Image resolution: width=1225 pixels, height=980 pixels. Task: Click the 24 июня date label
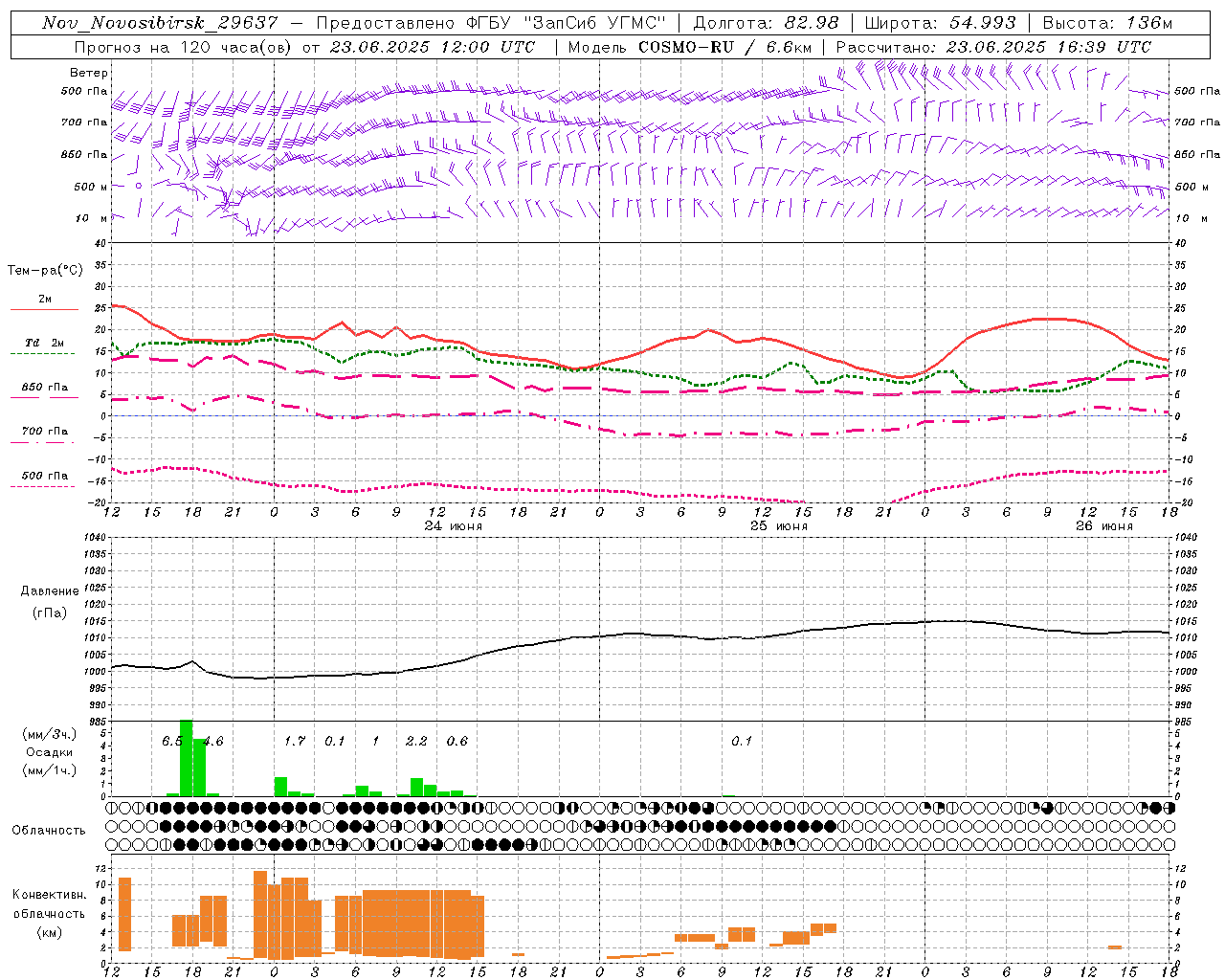coord(454,526)
